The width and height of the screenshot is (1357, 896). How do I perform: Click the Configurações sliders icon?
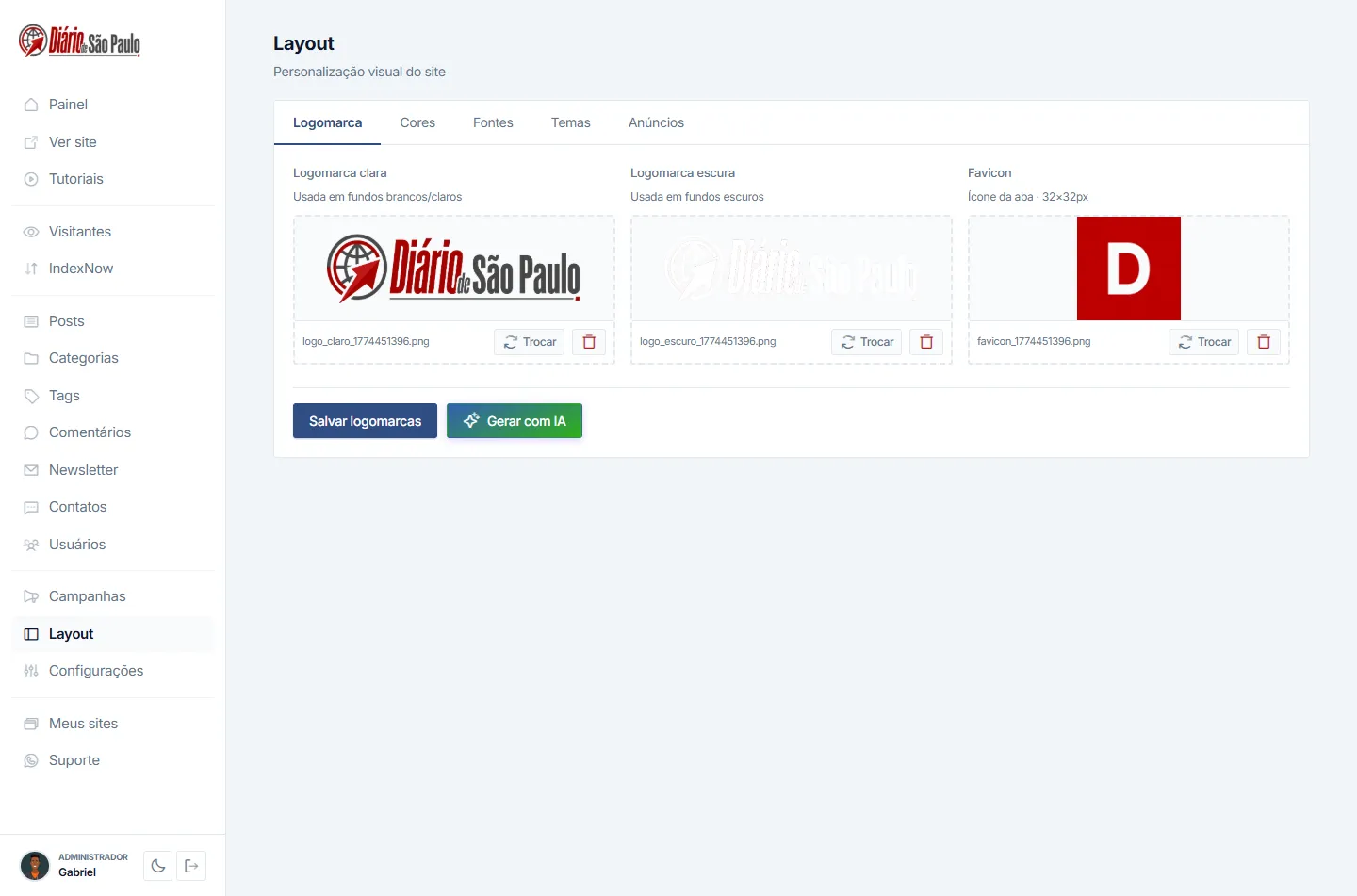(31, 671)
